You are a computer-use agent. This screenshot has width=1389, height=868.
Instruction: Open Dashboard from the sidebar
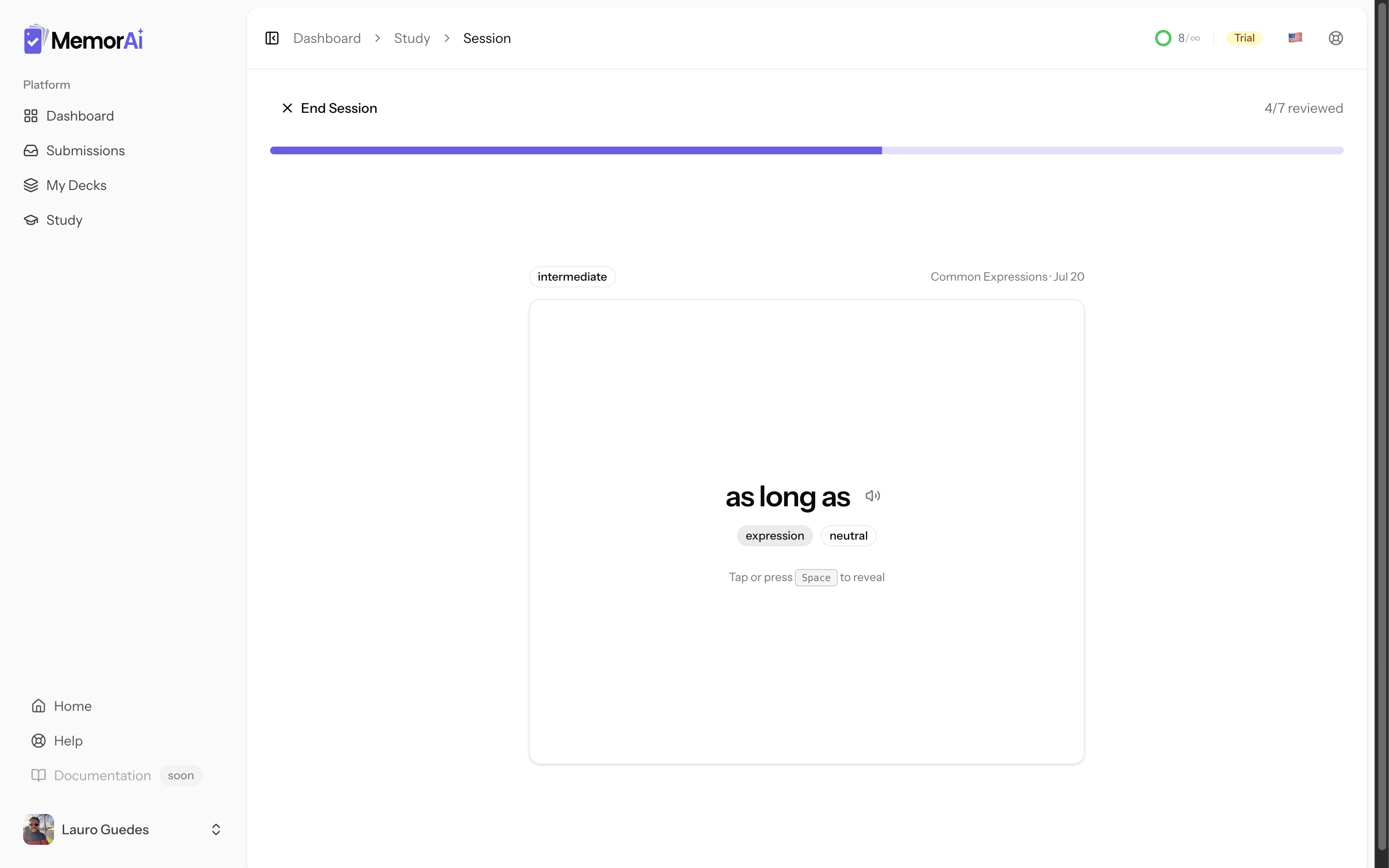coord(123,116)
